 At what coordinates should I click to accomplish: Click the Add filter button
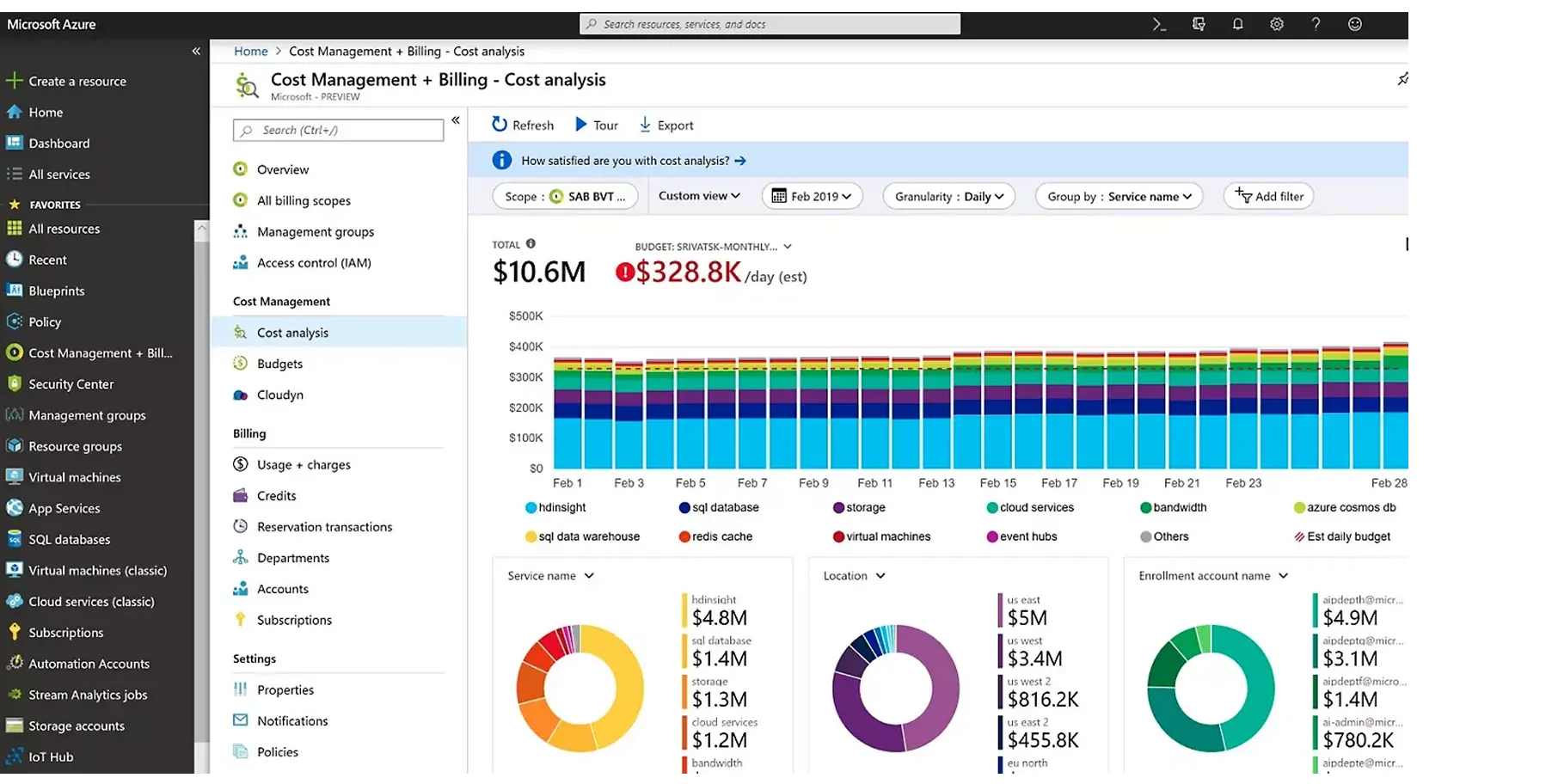1268,196
